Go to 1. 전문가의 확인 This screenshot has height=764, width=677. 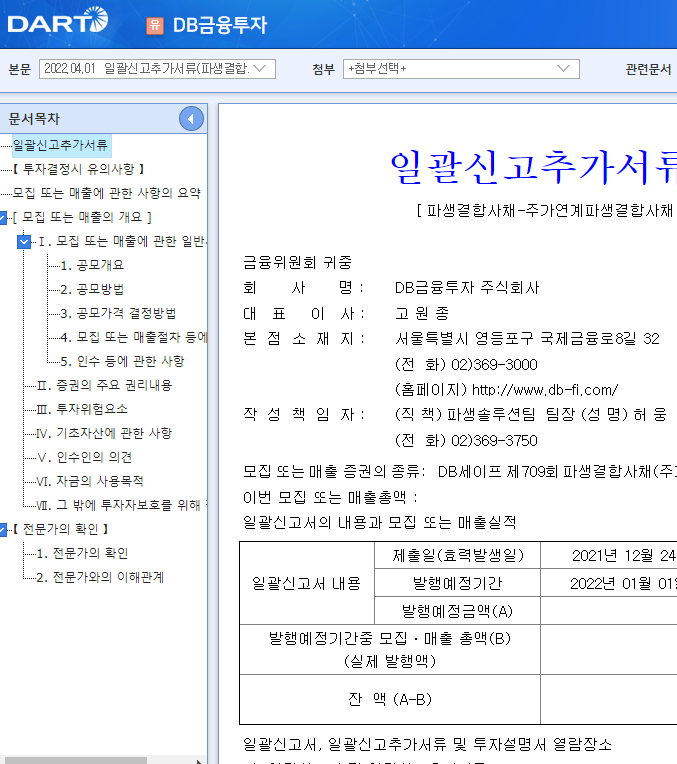click(x=82, y=554)
